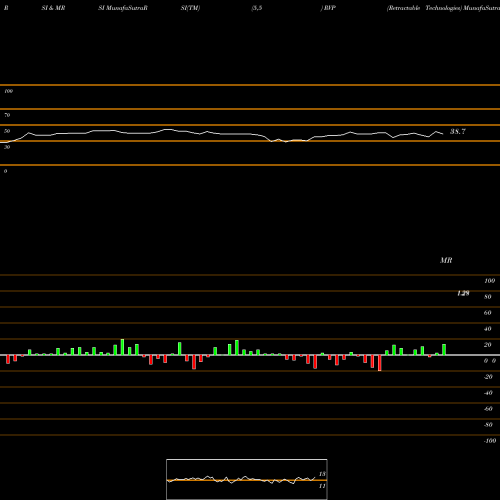Click the 0 level label on RSI chart
The image size is (500, 500).
coord(5,171)
